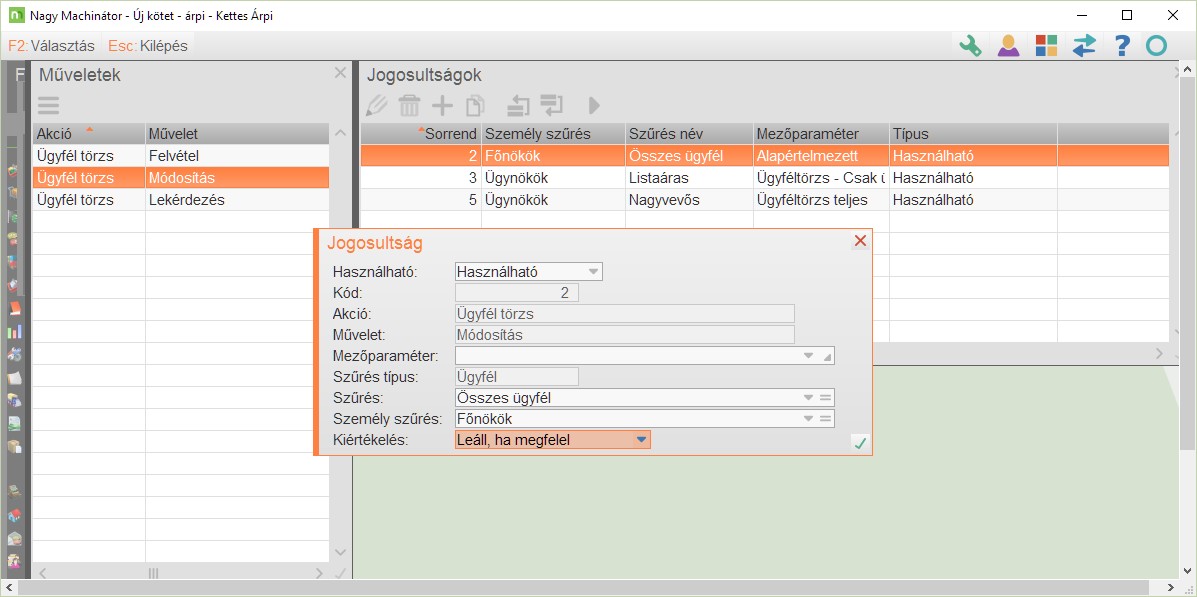
Task: Open help via the question mark icon
Action: click(x=1122, y=46)
